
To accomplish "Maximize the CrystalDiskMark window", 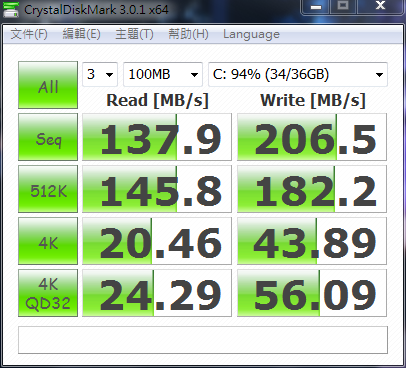I will (343, 7).
